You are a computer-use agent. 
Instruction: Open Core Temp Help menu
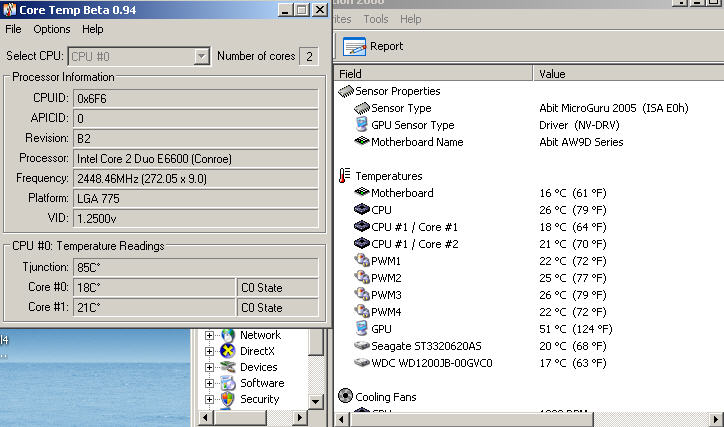[92, 29]
